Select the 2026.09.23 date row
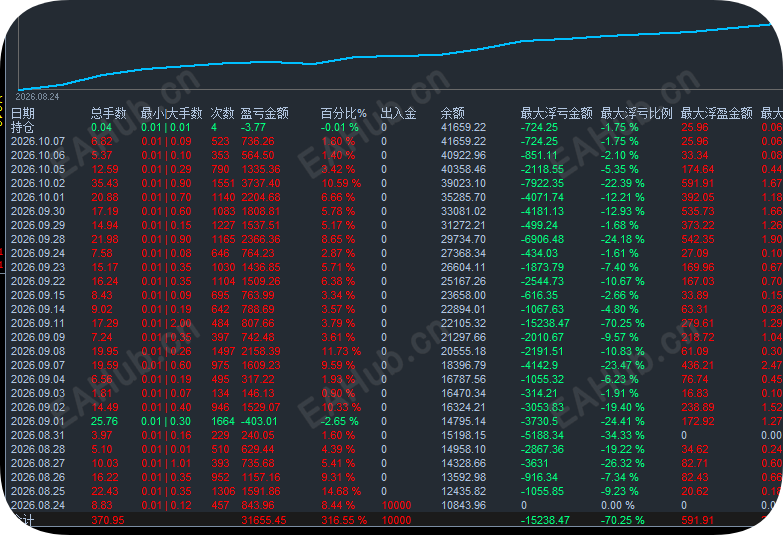Screen dimensions: 783x535 coord(38,267)
